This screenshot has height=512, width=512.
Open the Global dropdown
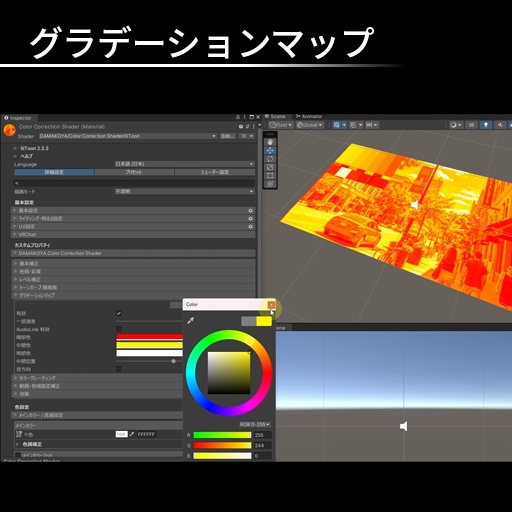coord(310,125)
